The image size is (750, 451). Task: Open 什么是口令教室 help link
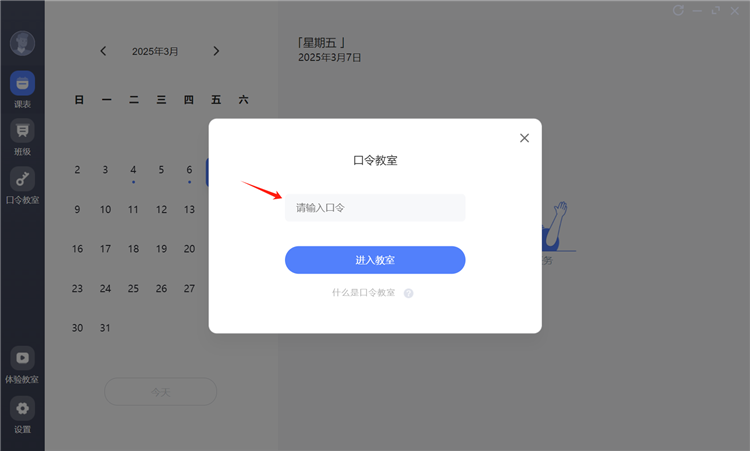point(364,293)
